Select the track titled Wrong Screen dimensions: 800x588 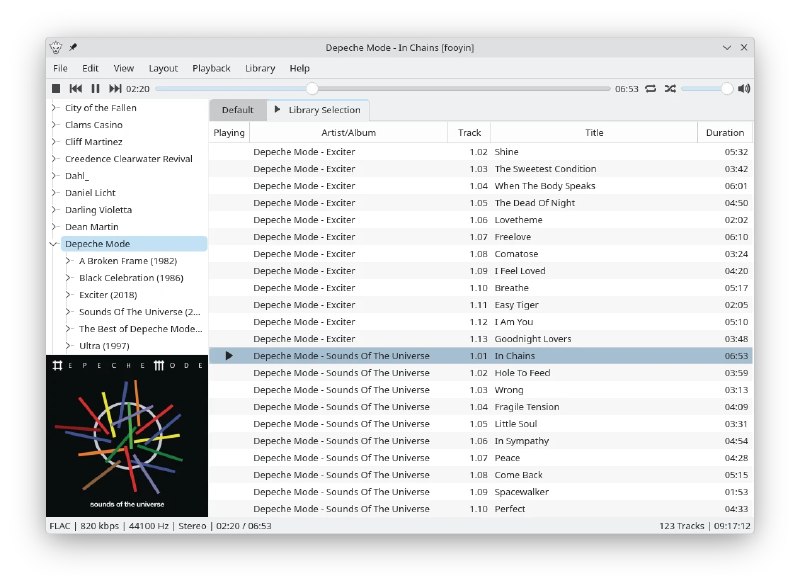481,390
